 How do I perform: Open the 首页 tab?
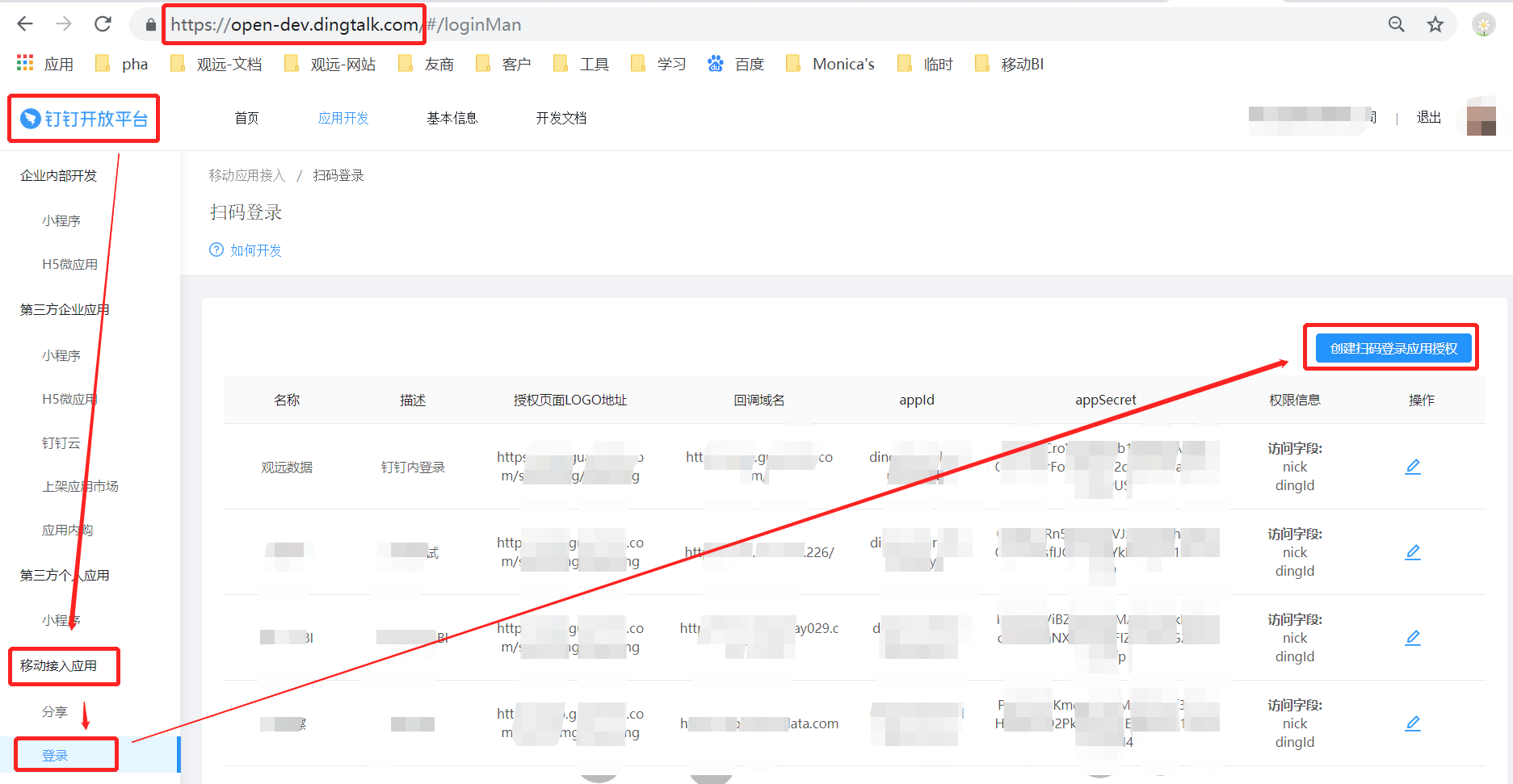[246, 118]
